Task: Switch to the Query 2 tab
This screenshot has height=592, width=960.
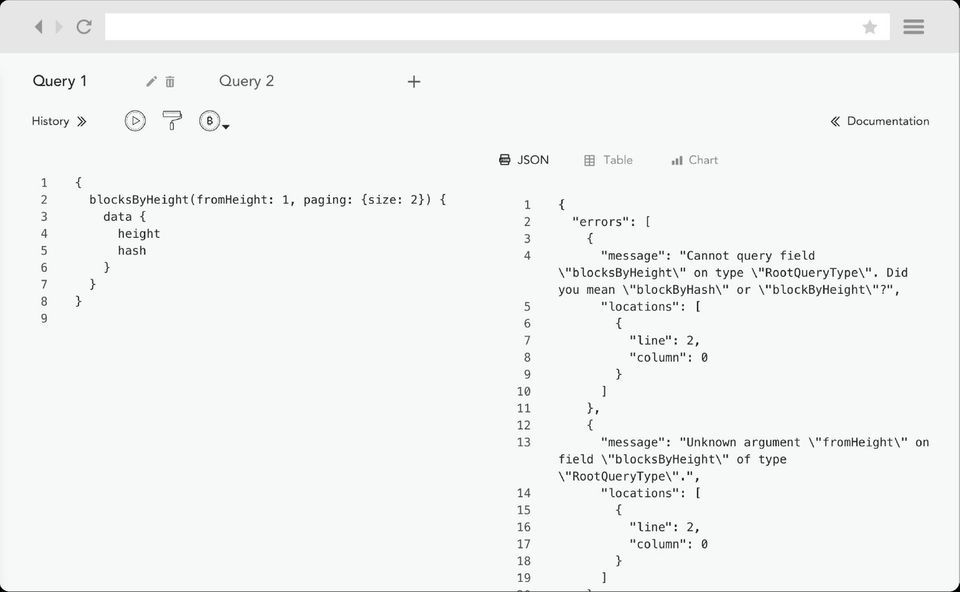Action: (246, 81)
